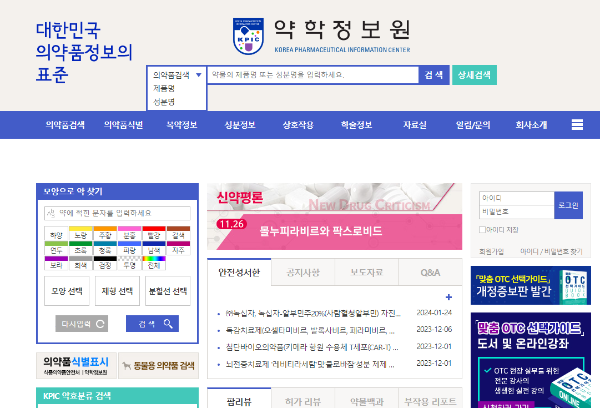
Task: Open the 신약평론 몰누피라비르와 팍스로비드 banner
Action: 334,217
